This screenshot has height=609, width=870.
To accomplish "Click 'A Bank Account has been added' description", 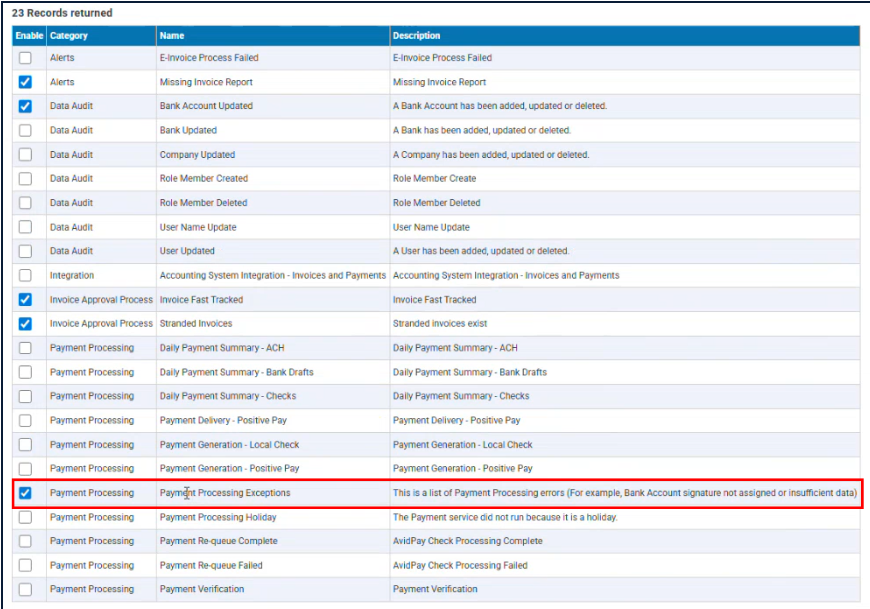I will 500,106.
